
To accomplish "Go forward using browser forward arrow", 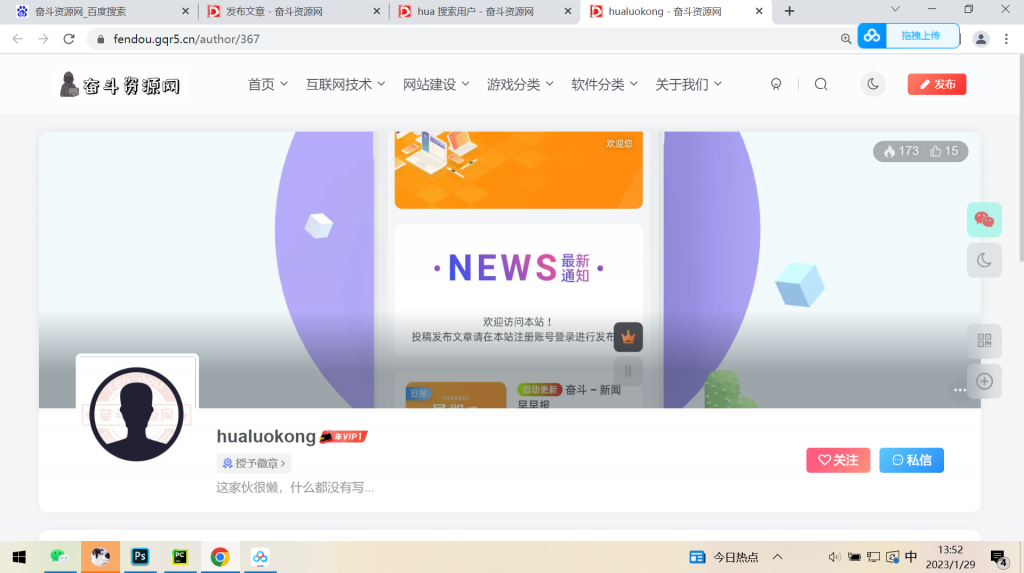I will 43,39.
